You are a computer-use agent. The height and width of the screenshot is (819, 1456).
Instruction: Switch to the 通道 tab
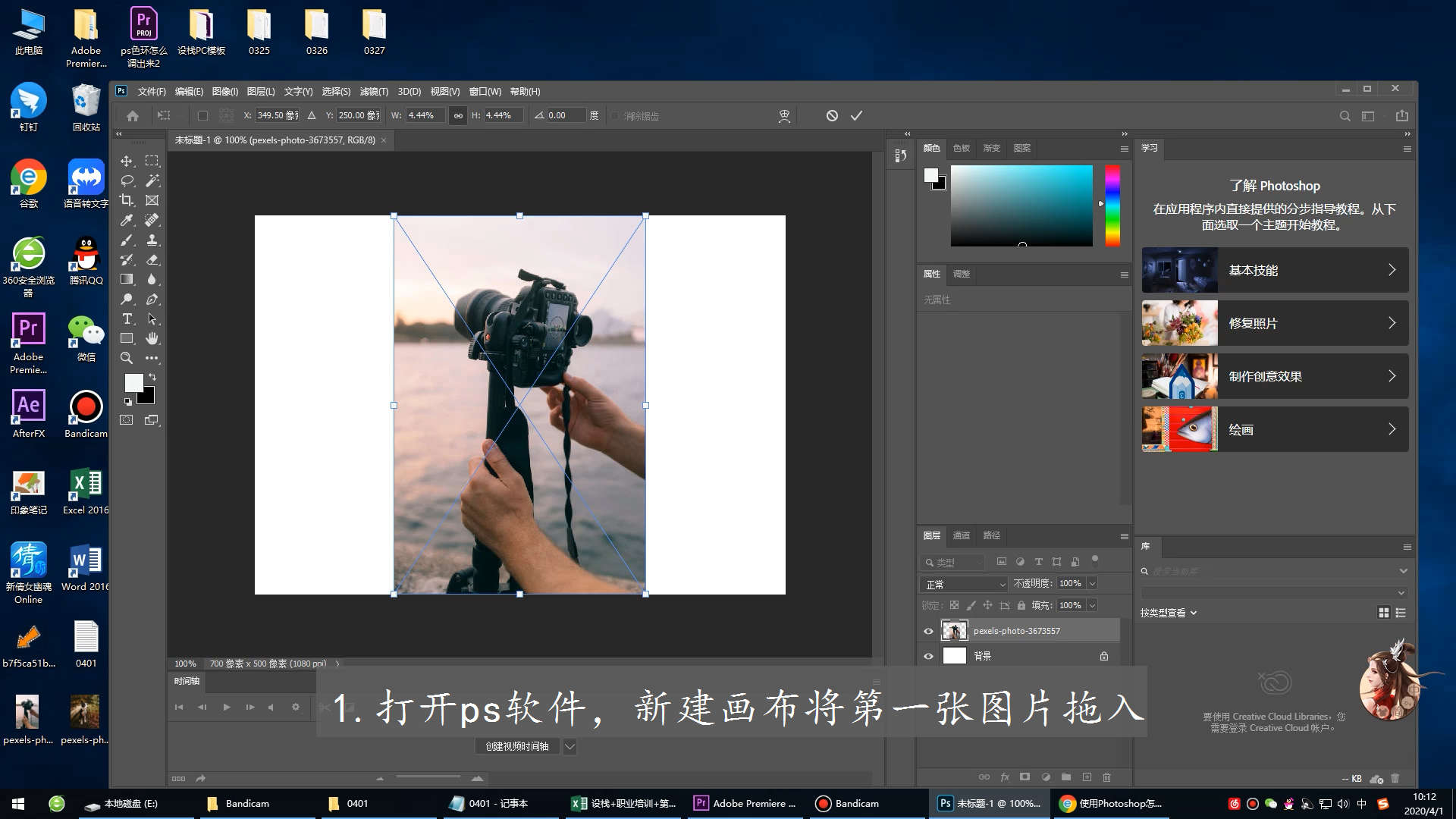(961, 535)
